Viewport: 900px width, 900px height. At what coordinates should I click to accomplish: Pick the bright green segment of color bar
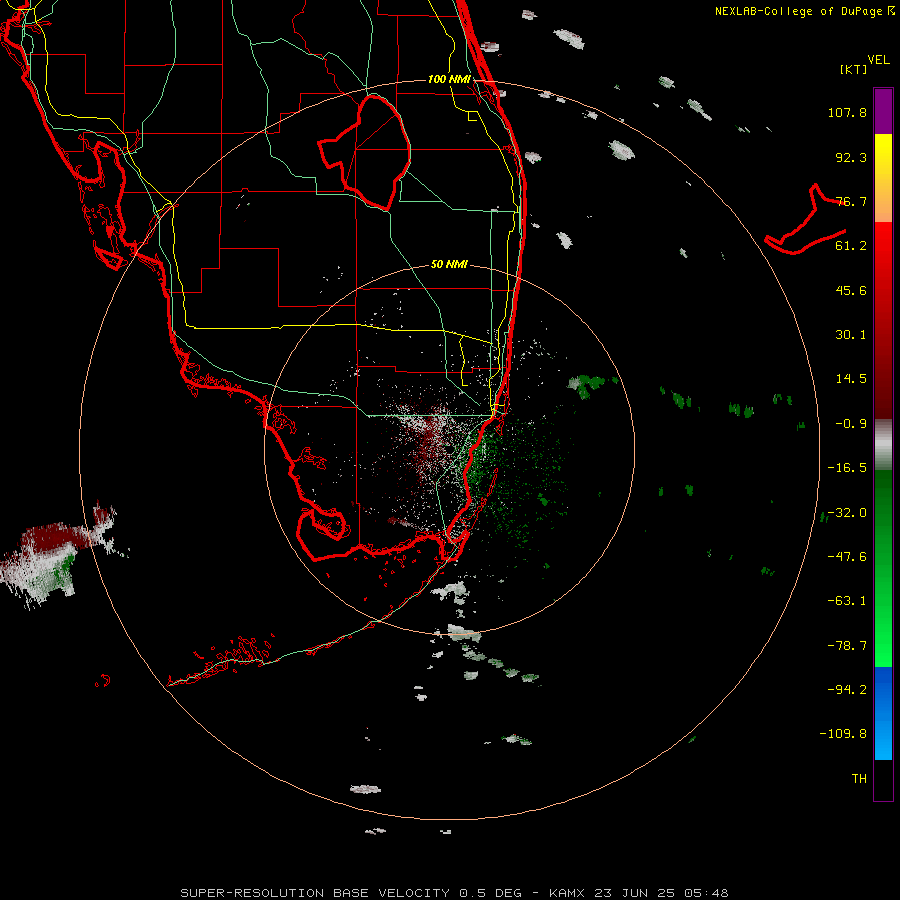point(883,631)
